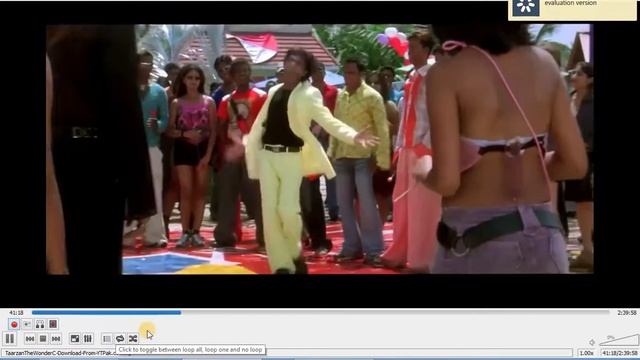Screen dimensions: 640x360
Task: Open the extended settings equalizer
Action: pyautogui.click(x=88, y=338)
